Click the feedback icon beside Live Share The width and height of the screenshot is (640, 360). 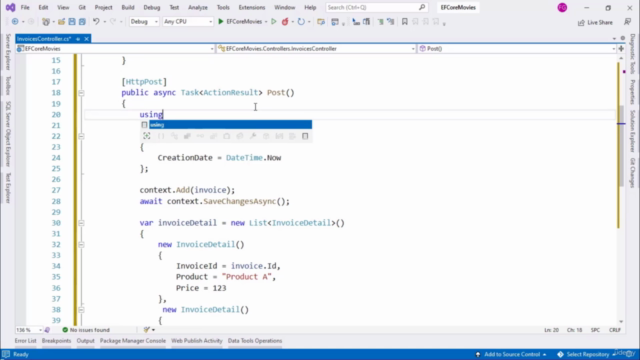pos(627,22)
